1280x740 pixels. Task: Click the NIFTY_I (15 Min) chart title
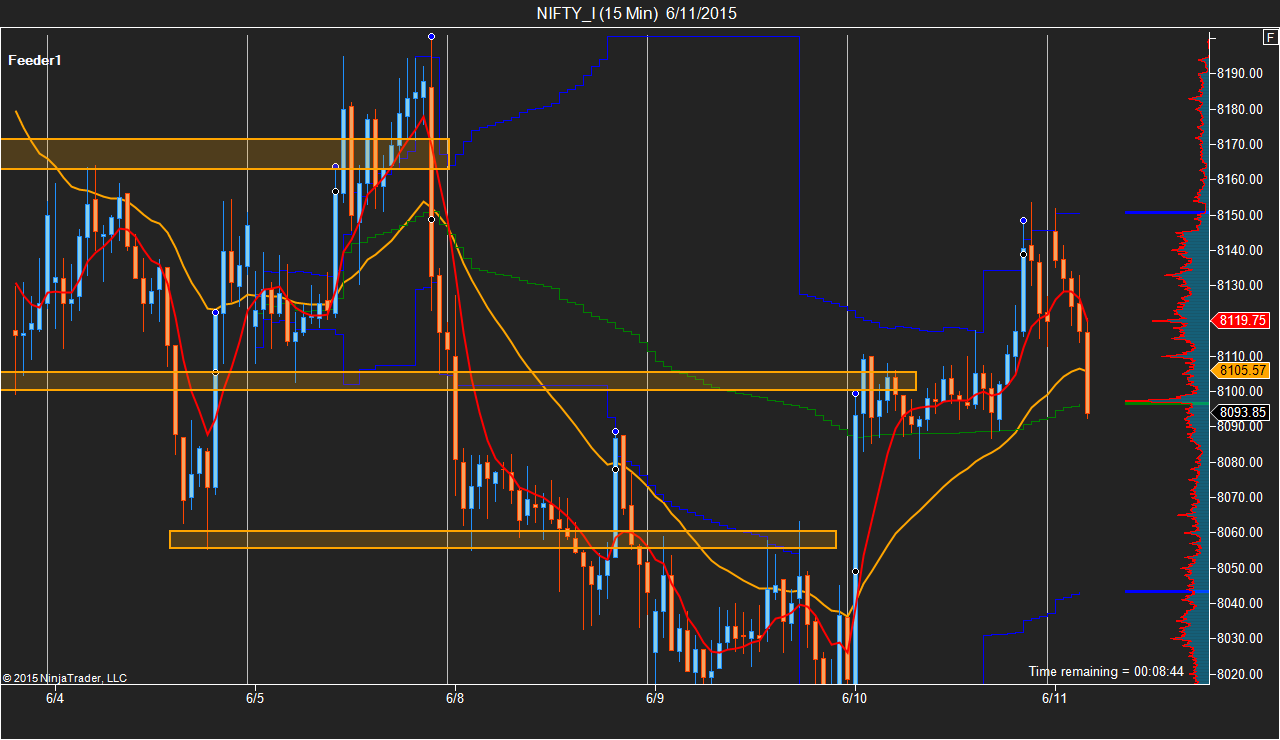tap(637, 13)
